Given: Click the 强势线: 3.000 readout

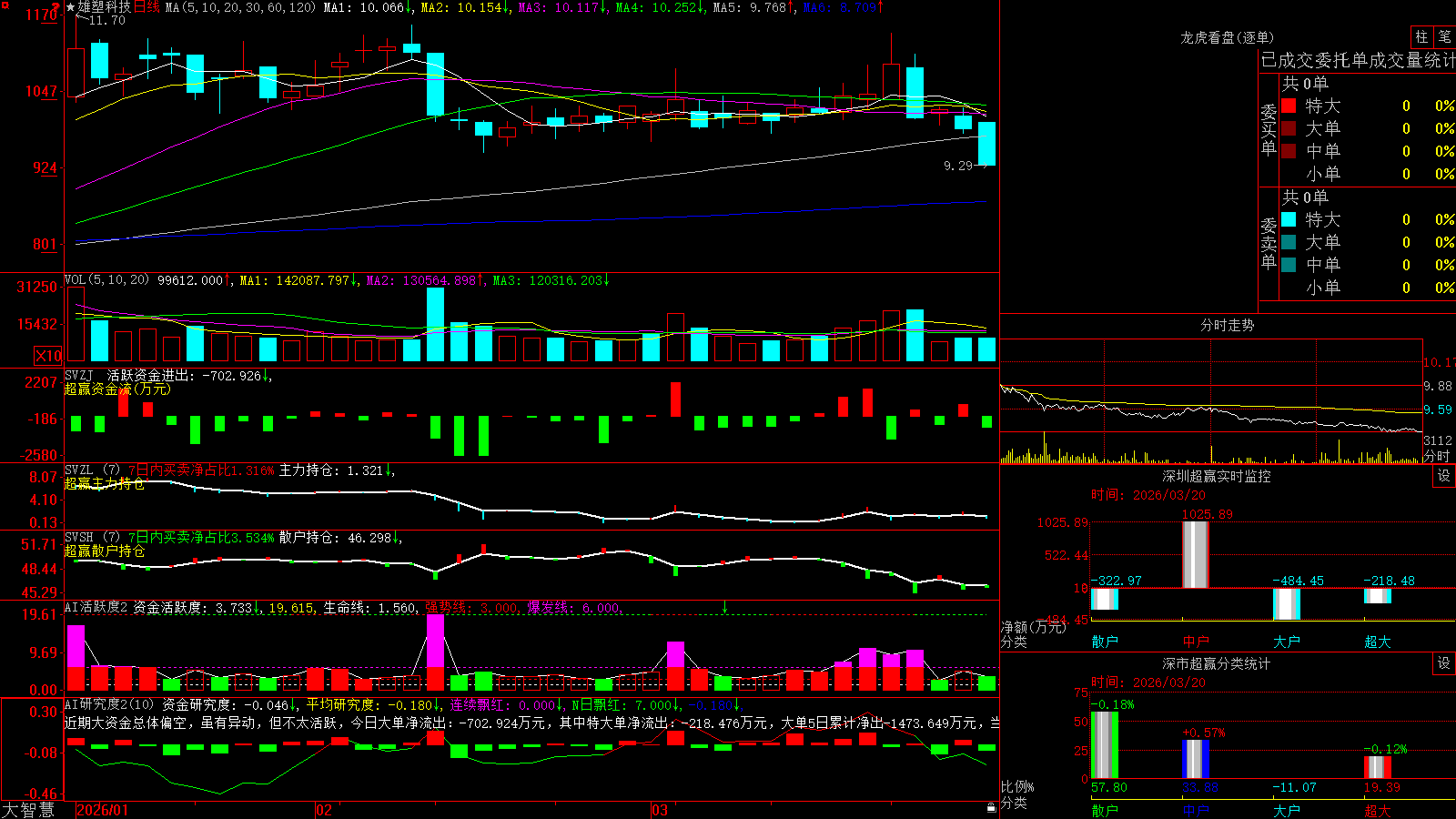Looking at the screenshot, I should [x=472, y=607].
